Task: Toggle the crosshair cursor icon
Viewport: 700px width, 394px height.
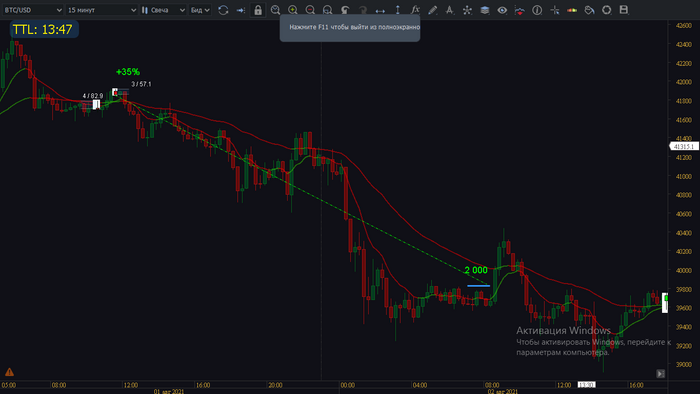Action: (554, 10)
